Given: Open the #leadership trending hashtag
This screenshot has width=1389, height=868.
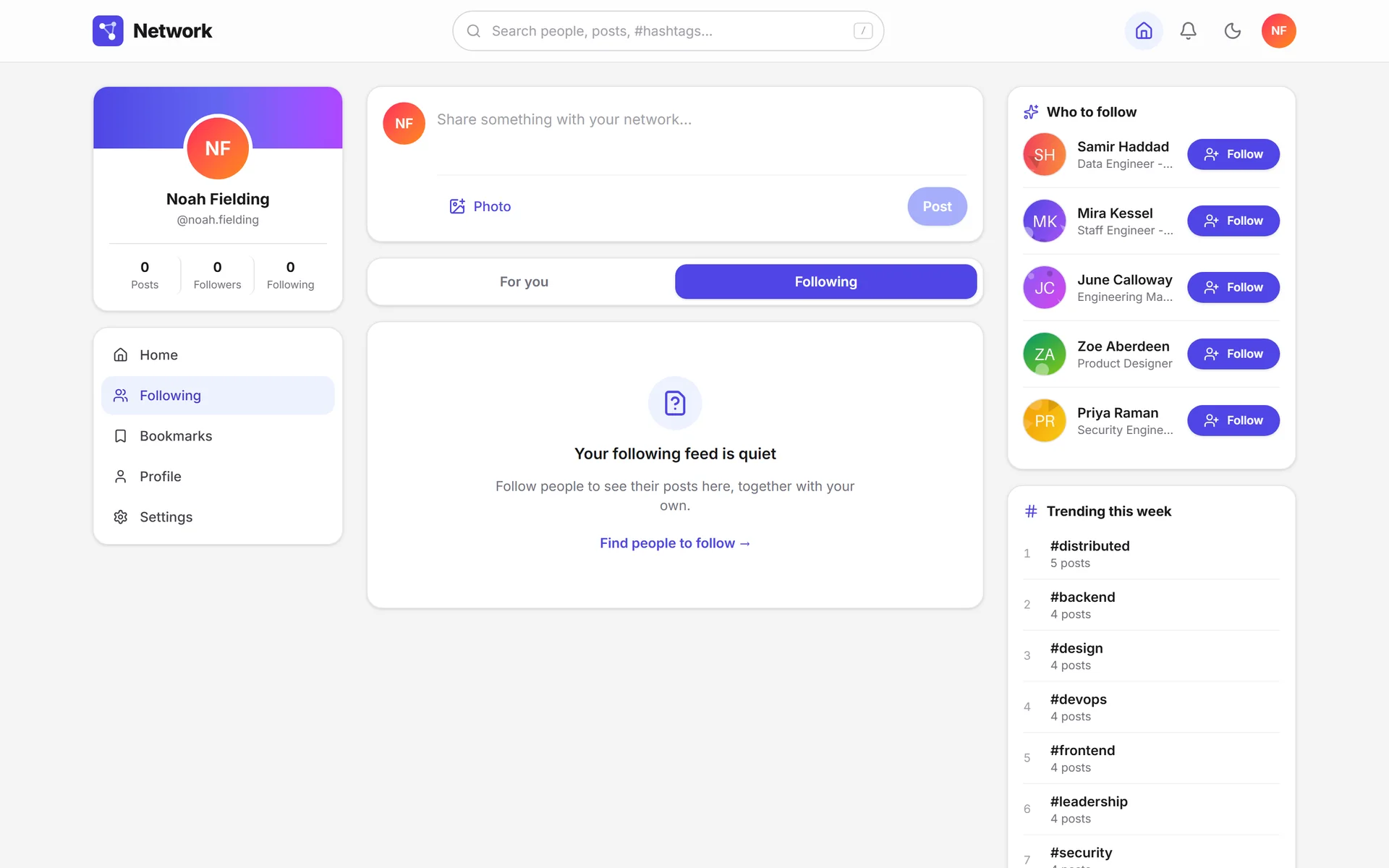Looking at the screenshot, I should click(x=1089, y=801).
